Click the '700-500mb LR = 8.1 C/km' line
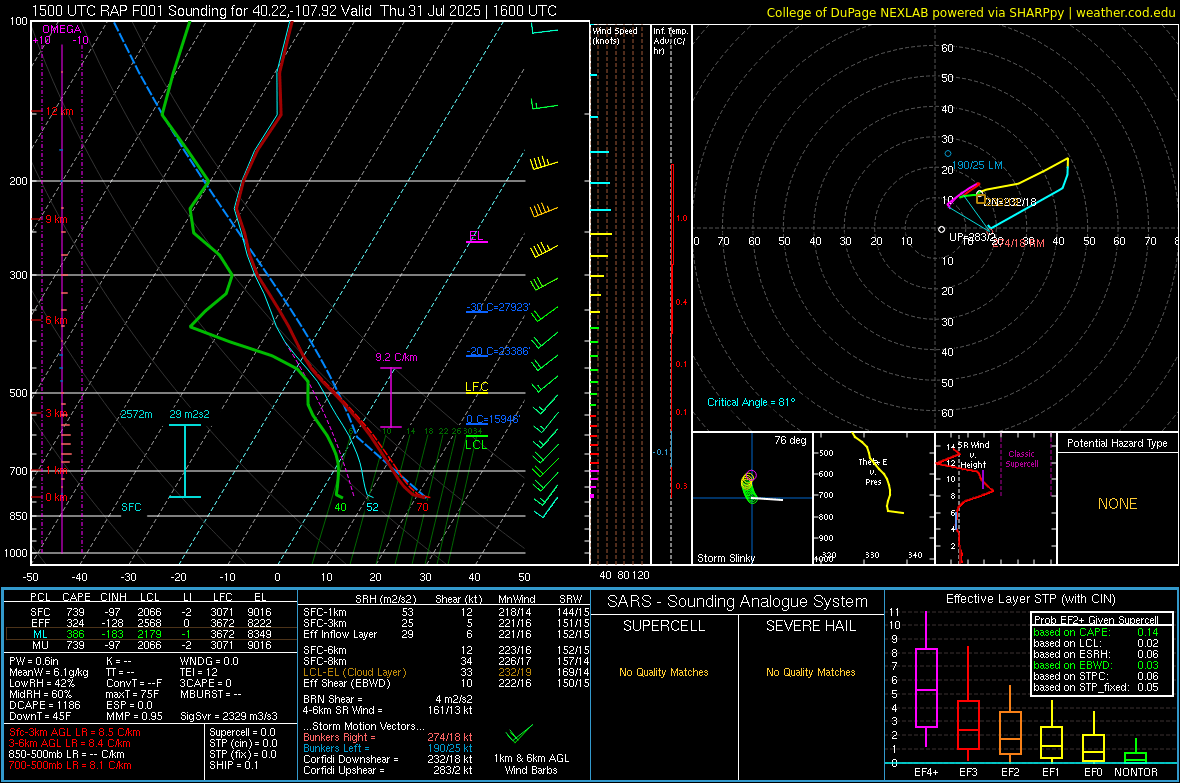1180x783 pixels. tap(70, 765)
